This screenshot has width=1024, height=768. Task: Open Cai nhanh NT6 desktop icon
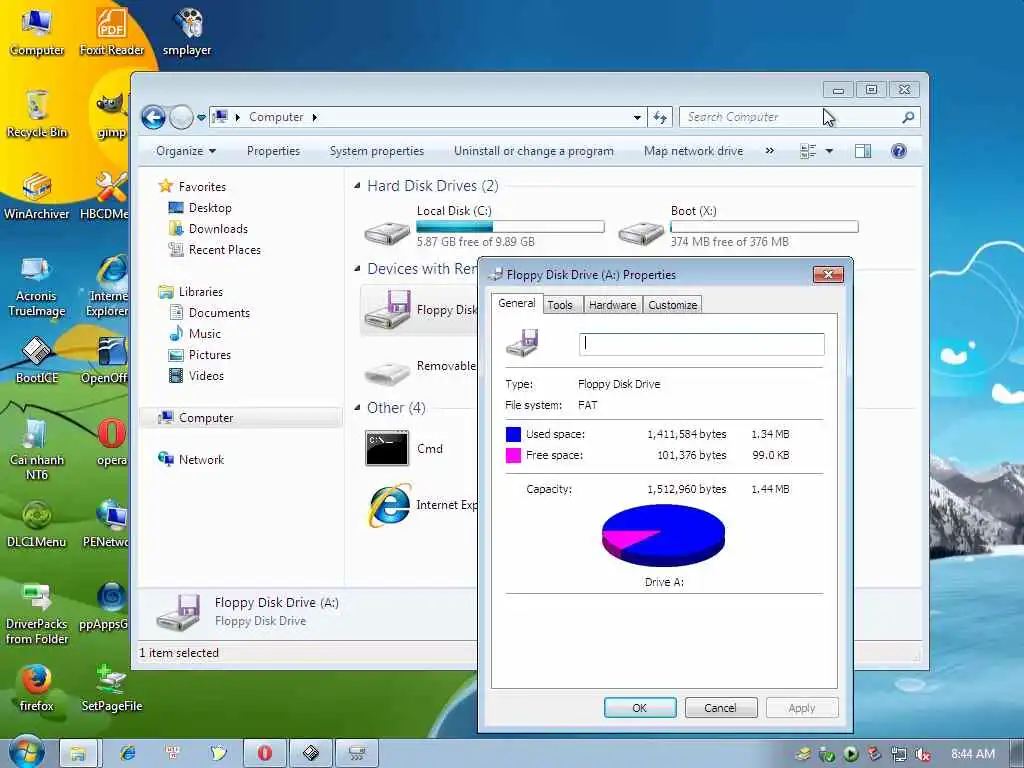(x=37, y=449)
